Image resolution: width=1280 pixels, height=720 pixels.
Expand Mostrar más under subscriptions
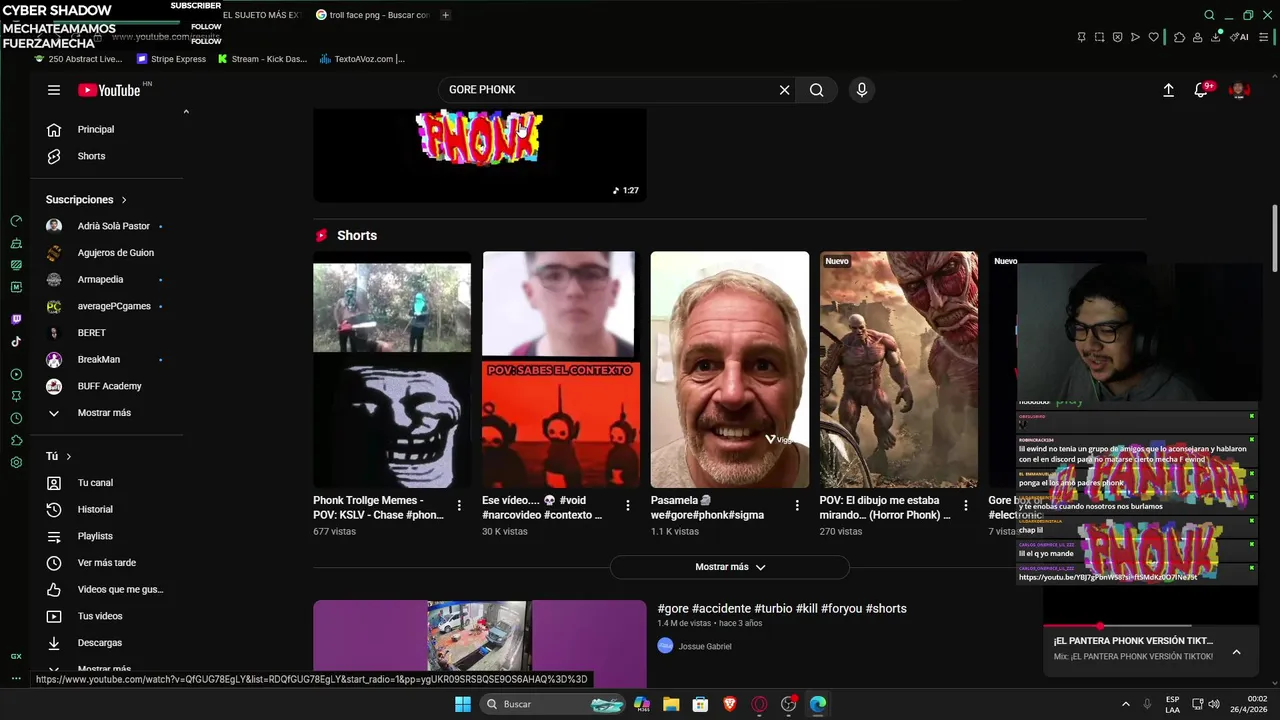(106, 413)
